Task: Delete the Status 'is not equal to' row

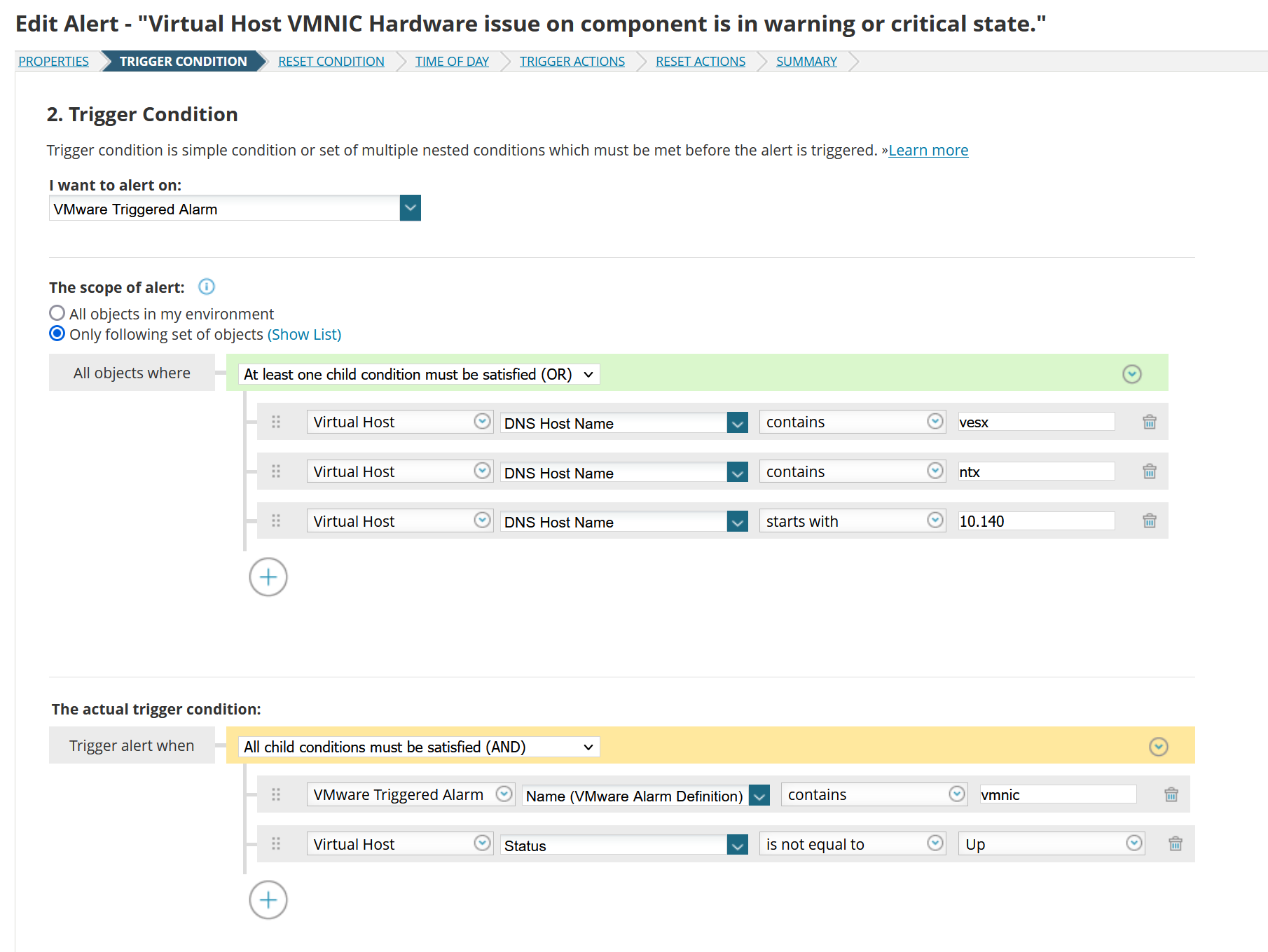Action: pyautogui.click(x=1176, y=843)
